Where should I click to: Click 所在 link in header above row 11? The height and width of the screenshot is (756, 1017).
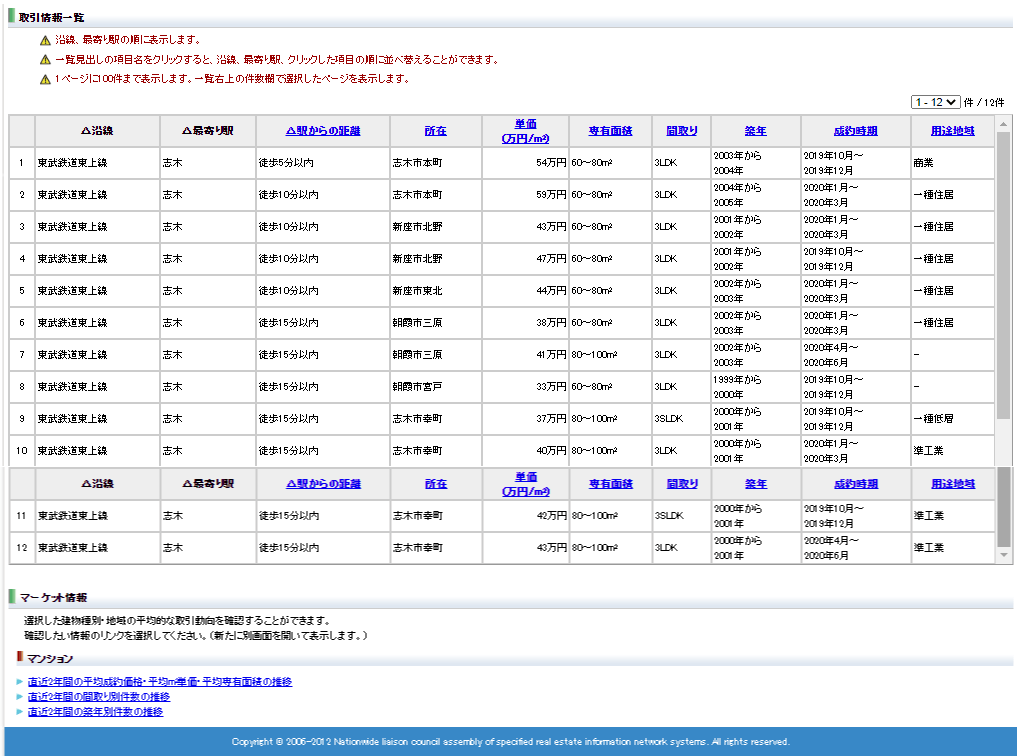point(436,484)
